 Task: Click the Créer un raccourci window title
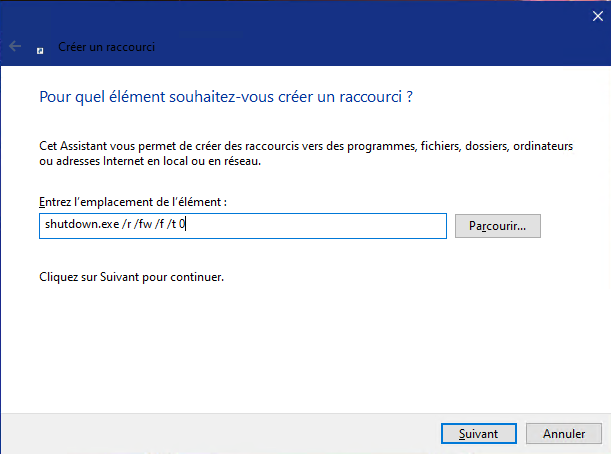point(106,47)
